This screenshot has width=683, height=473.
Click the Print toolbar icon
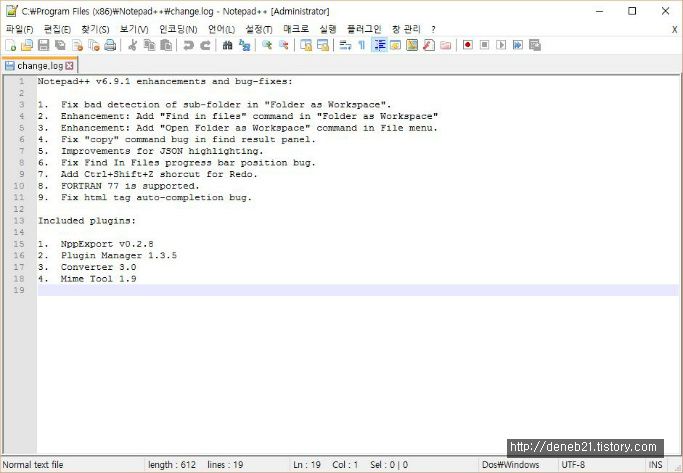[x=110, y=45]
